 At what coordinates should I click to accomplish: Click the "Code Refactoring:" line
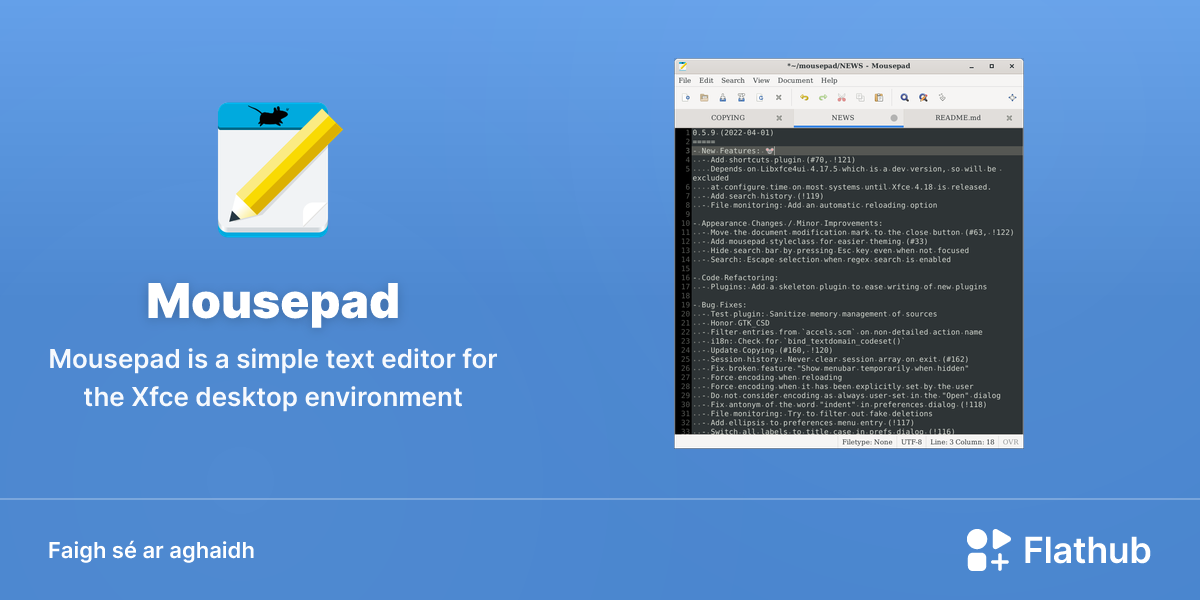click(x=735, y=278)
